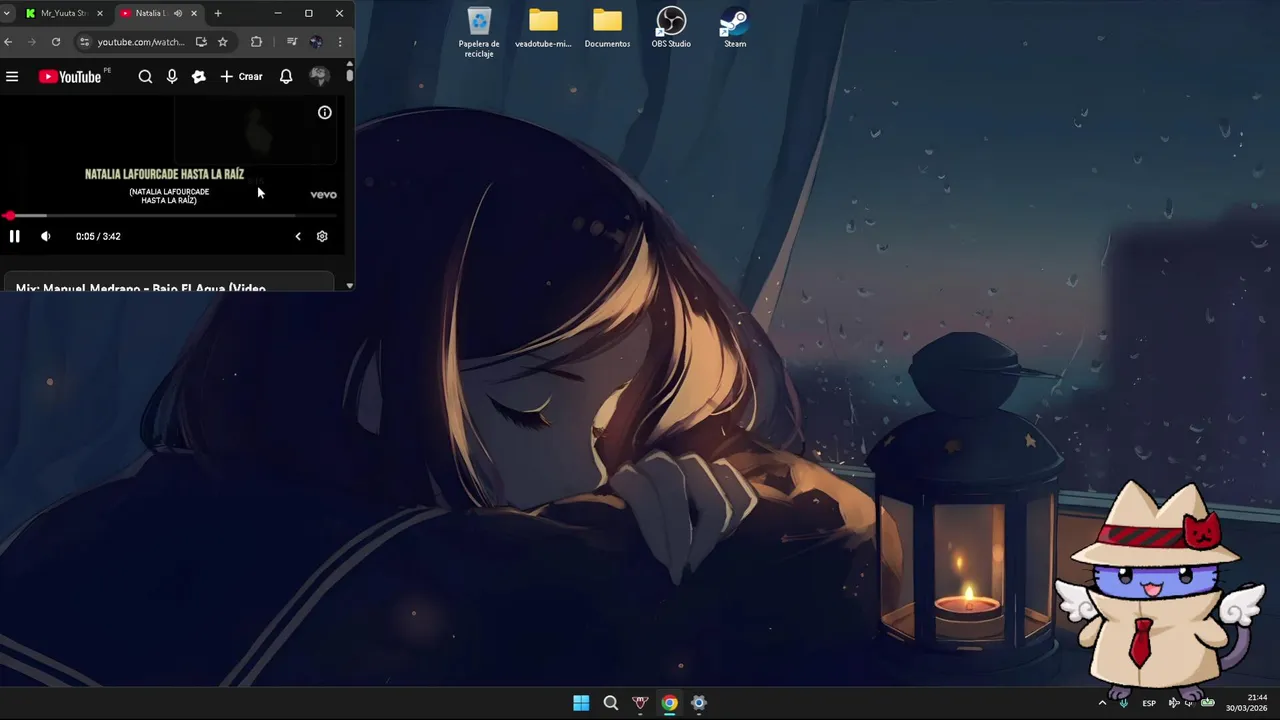
Task: Reload the YouTube page
Action: [x=56, y=42]
